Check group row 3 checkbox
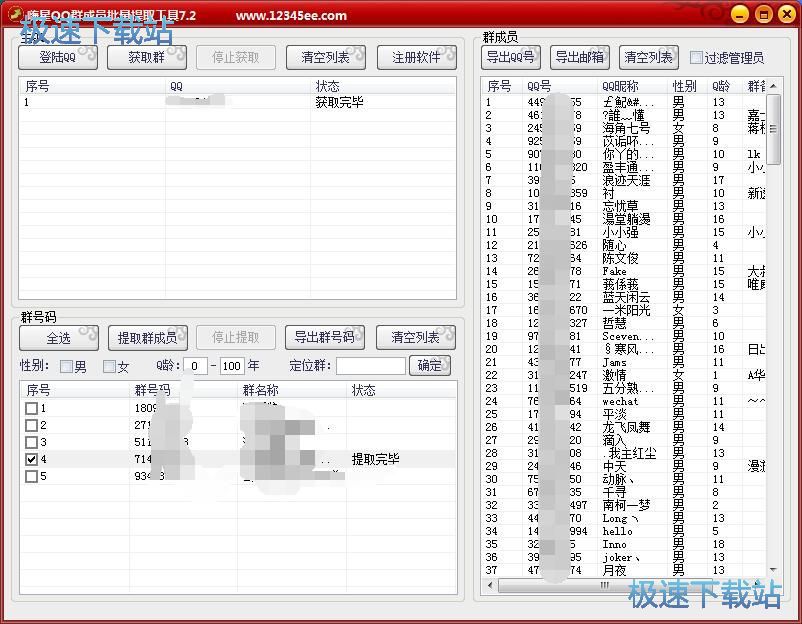 coord(31,442)
